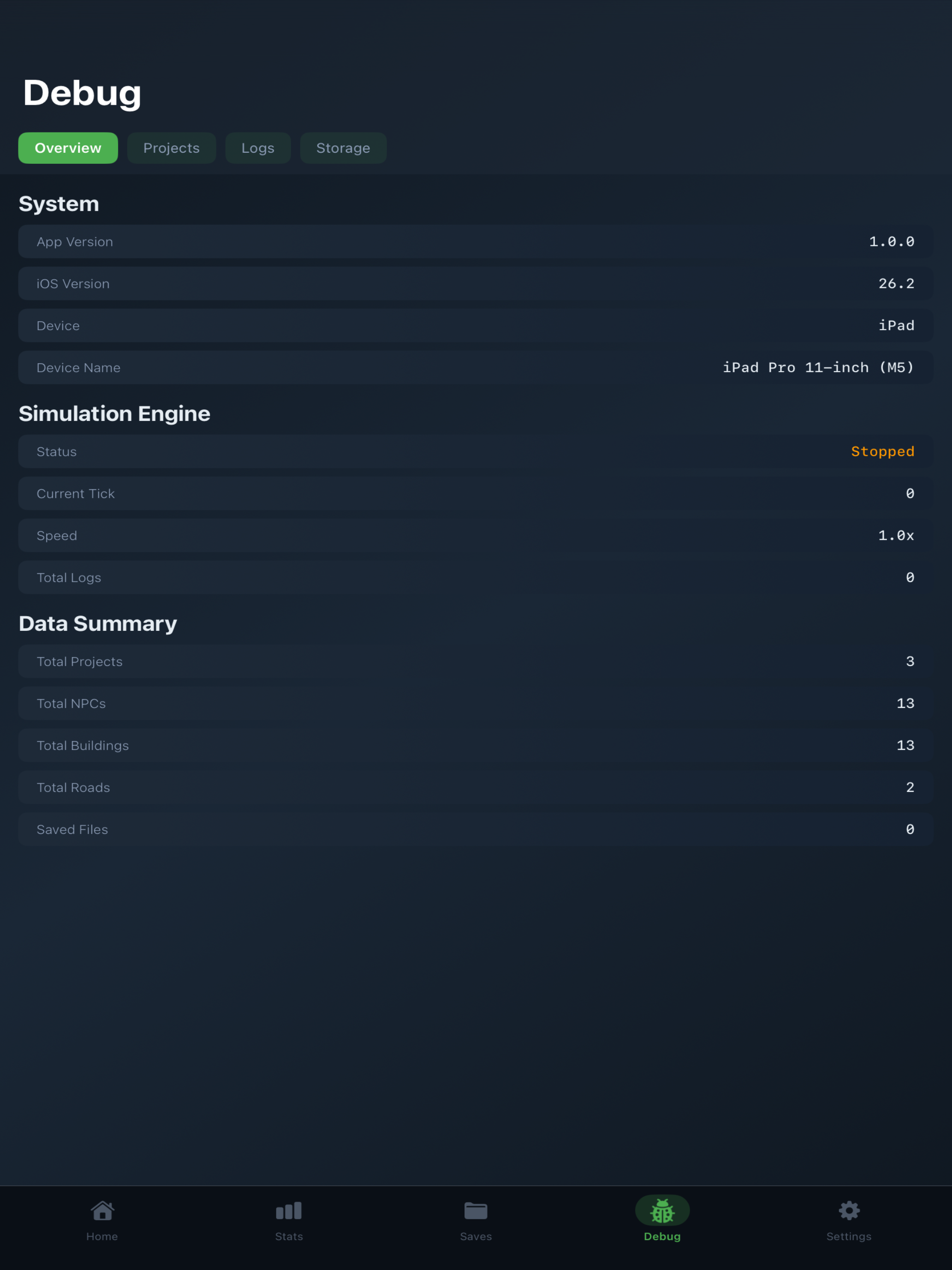Click the Total Roads row label
The width and height of the screenshot is (952, 1270).
(x=73, y=787)
